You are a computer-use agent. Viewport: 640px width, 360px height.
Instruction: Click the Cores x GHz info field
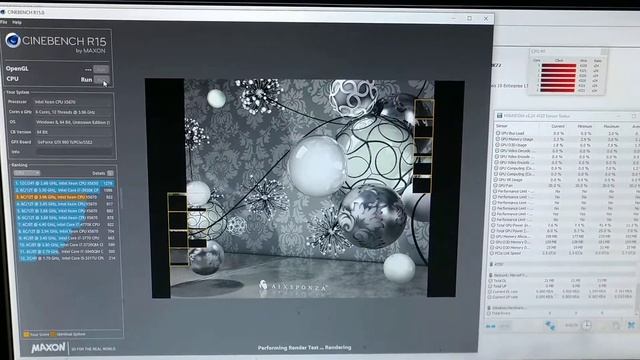coord(73,112)
